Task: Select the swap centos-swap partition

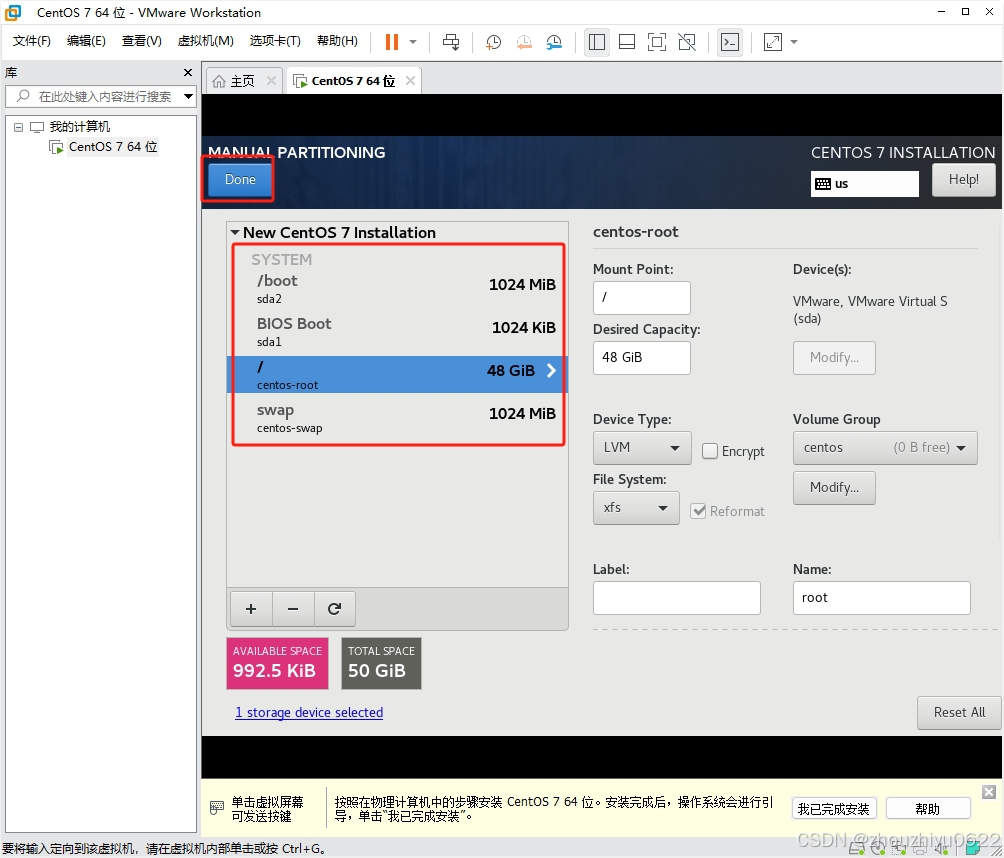Action: pyautogui.click(x=398, y=418)
